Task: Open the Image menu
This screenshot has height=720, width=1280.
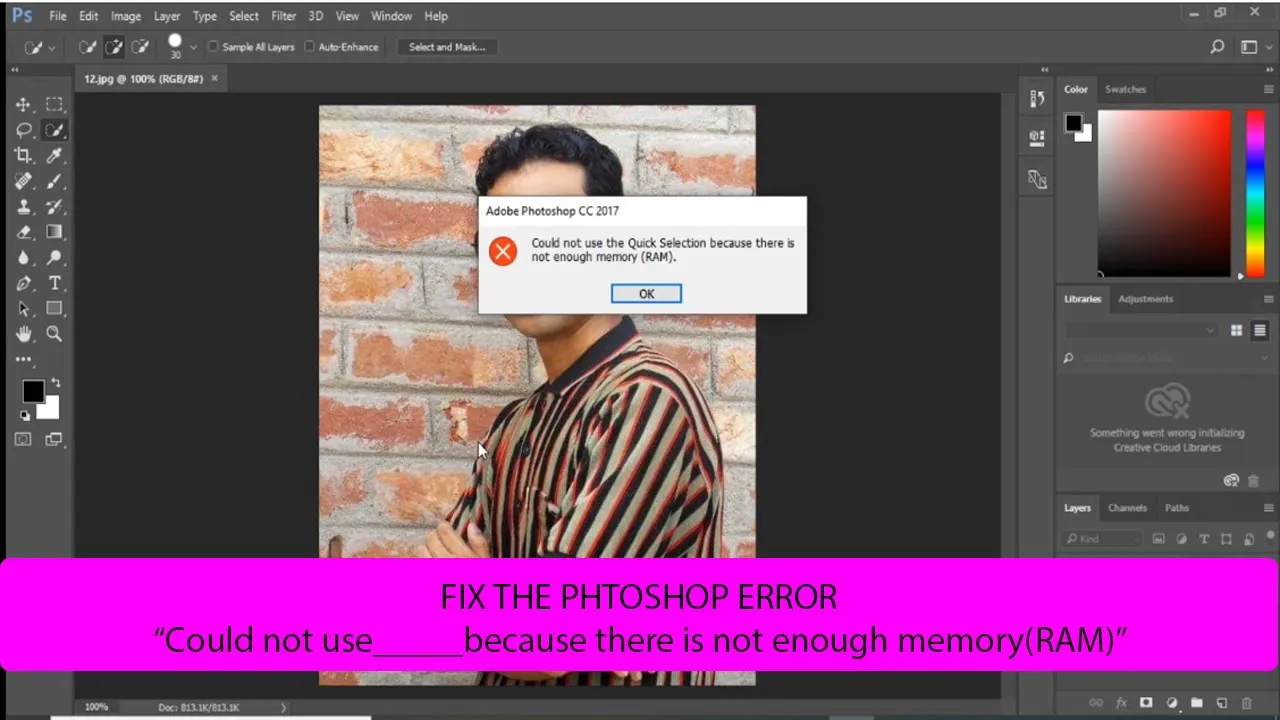Action: [126, 16]
